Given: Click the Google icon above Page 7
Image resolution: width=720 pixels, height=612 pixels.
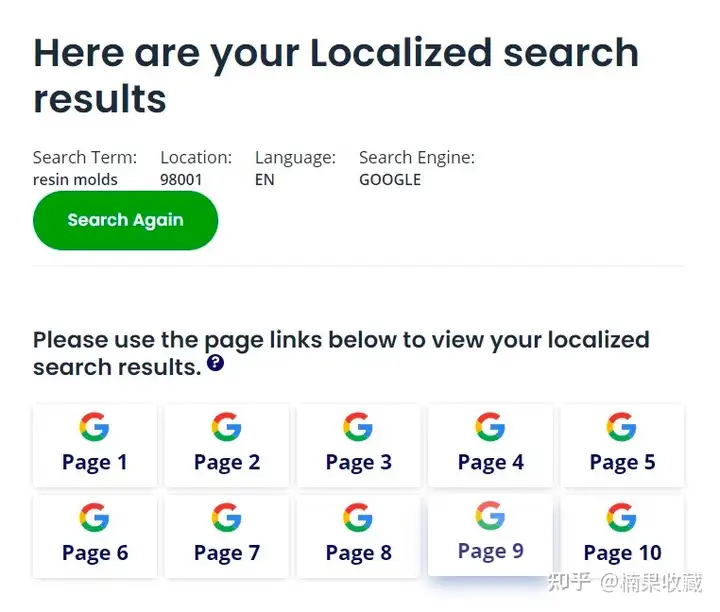Looking at the screenshot, I should (226, 517).
